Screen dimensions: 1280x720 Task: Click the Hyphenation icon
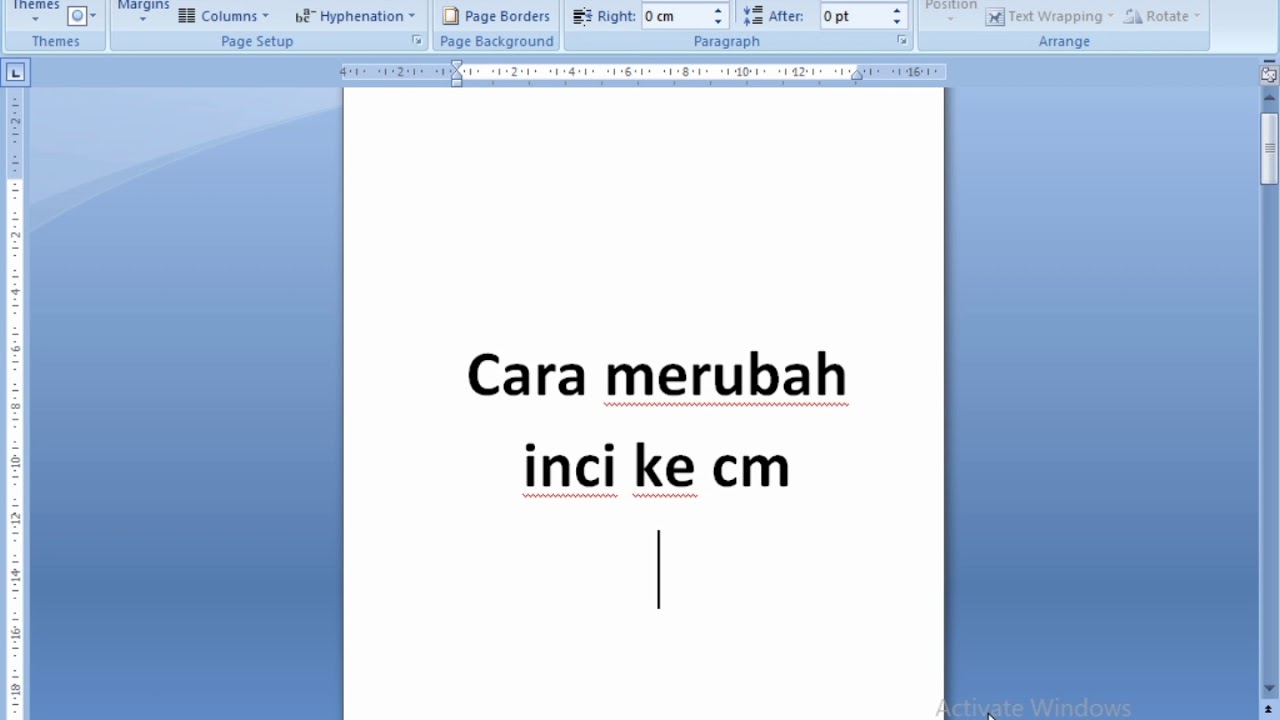tap(304, 16)
